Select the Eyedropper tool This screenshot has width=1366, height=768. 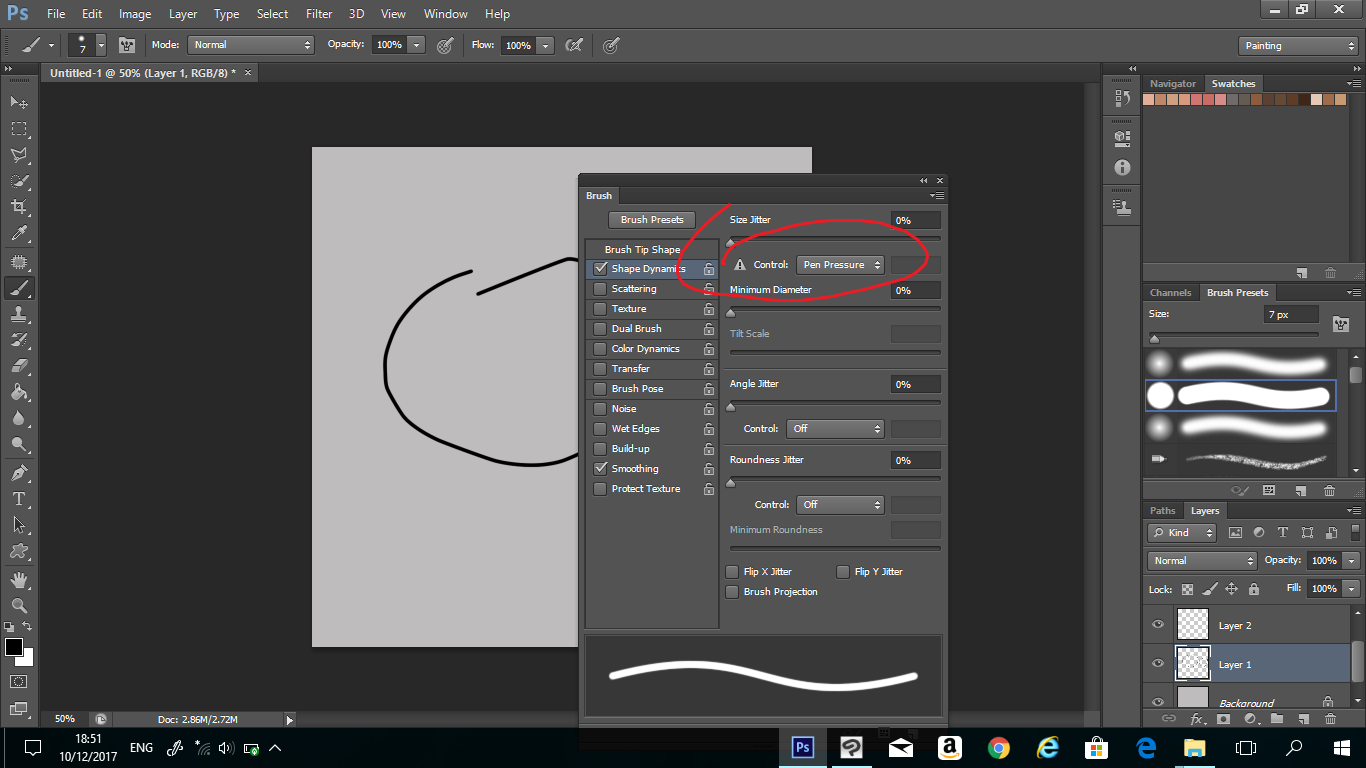pyautogui.click(x=19, y=234)
